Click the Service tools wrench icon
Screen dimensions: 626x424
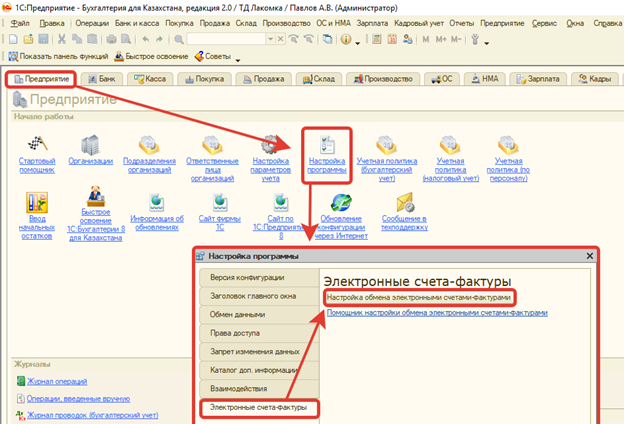tap(475, 39)
